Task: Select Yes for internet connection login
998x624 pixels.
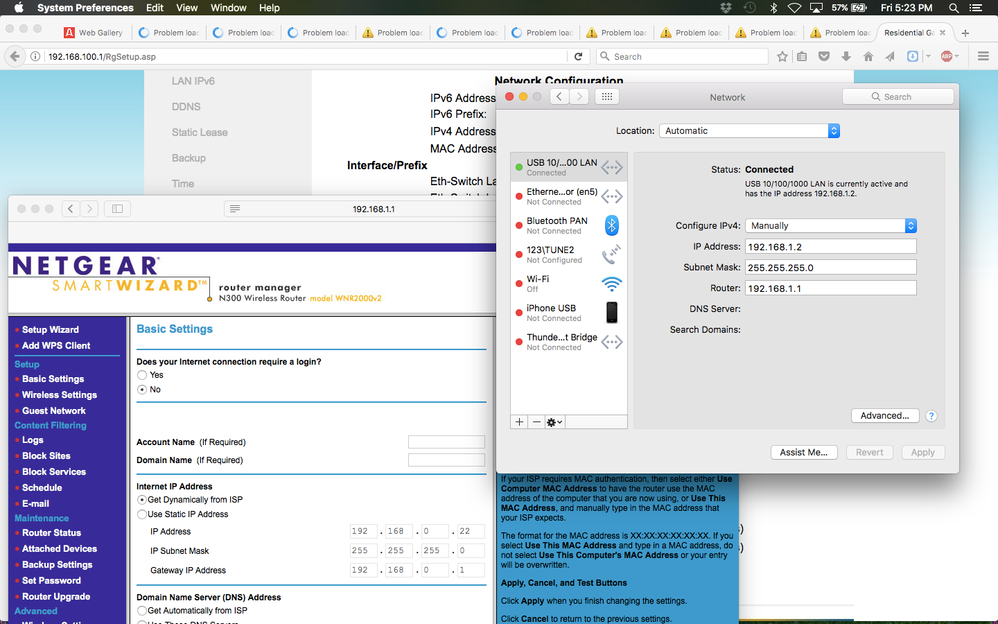Action: (x=142, y=375)
